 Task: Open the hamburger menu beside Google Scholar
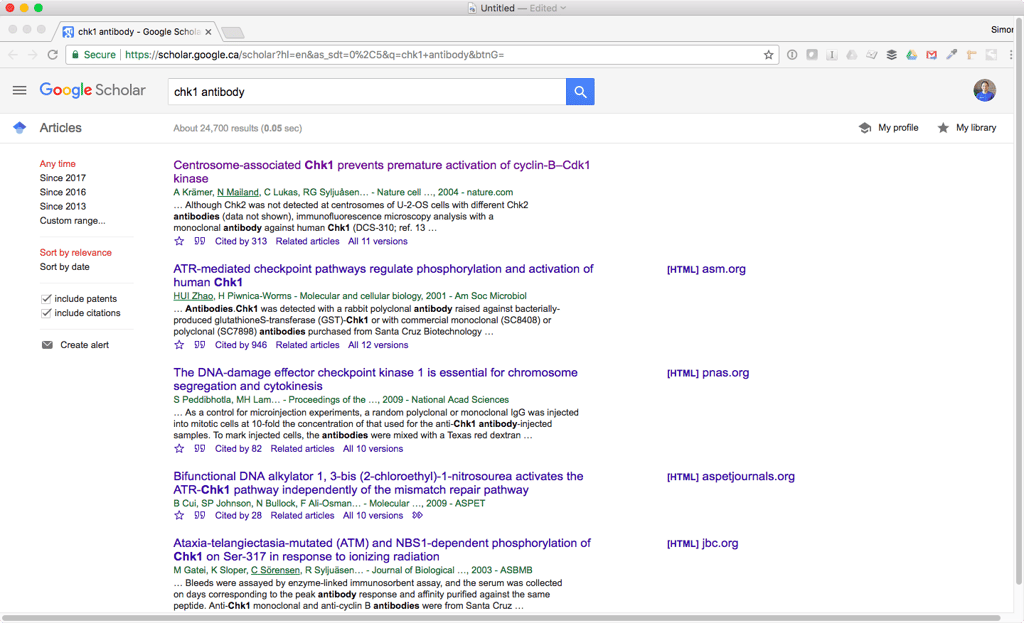[20, 90]
